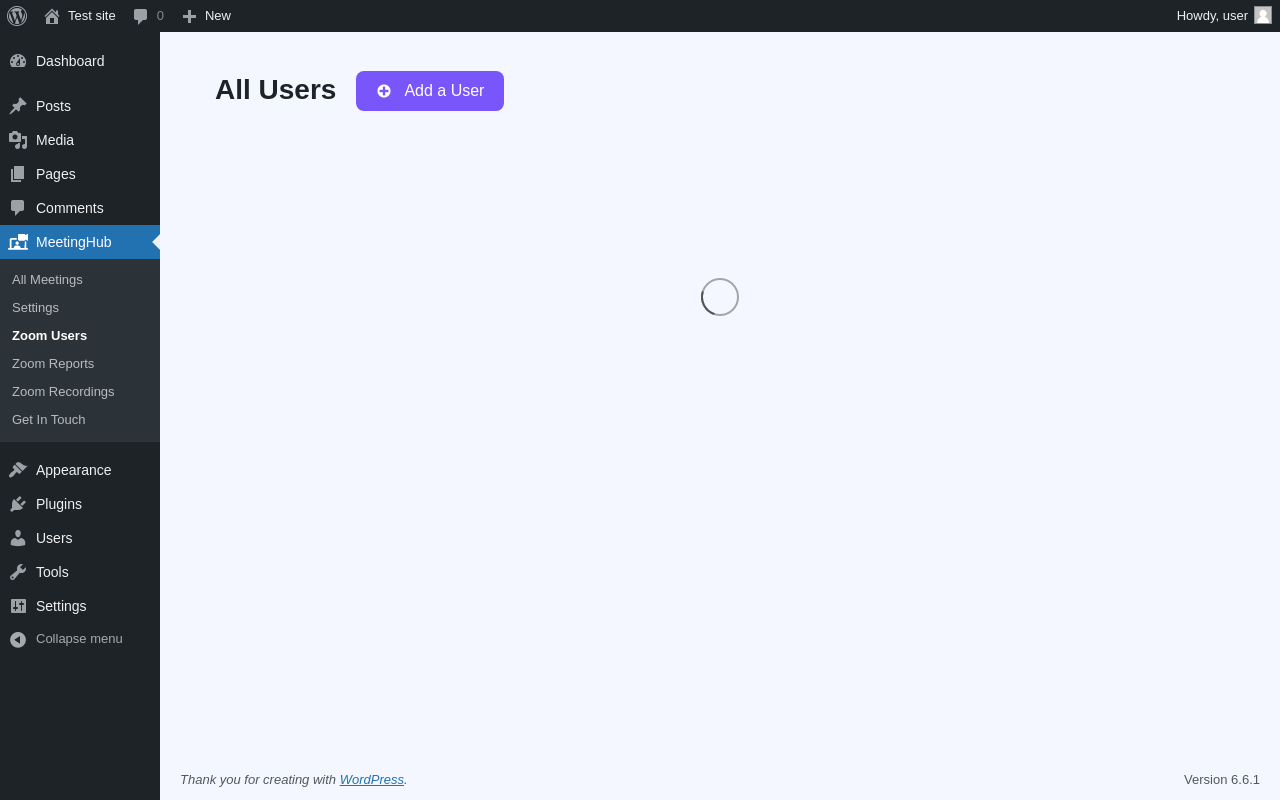
Task: Click the Comments speech bubble sidebar icon
Action: pyautogui.click(x=18, y=208)
